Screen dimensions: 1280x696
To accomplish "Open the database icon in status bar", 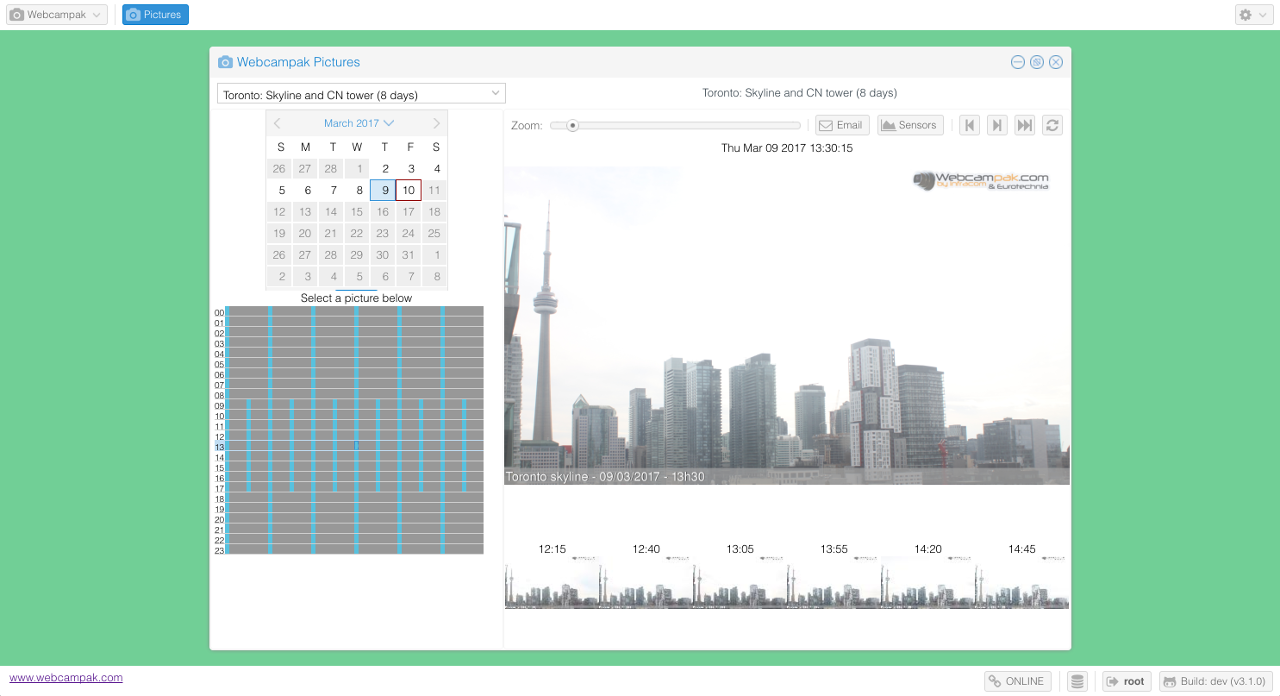I will click(1077, 682).
